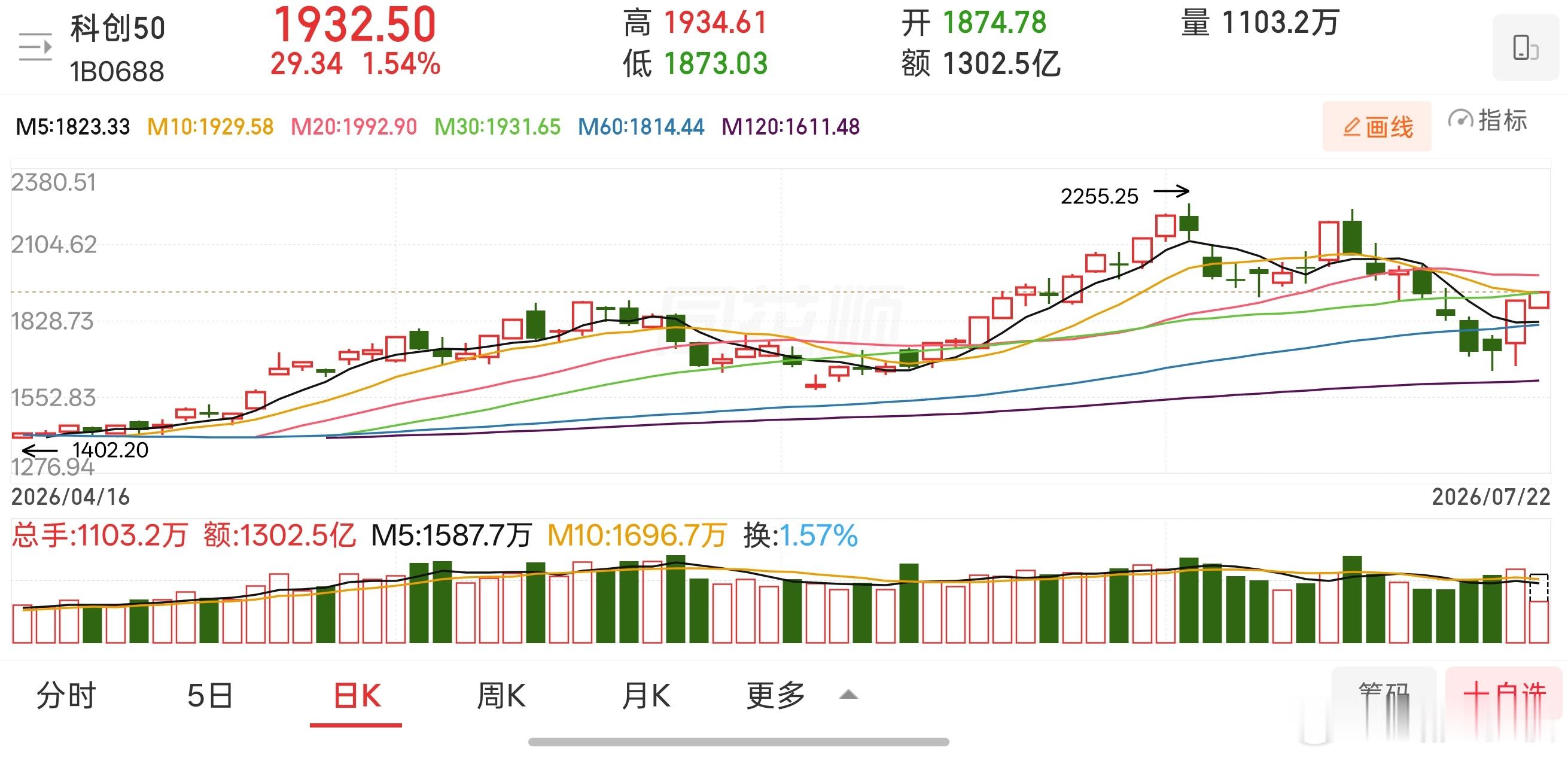Click the horizontal scrollbar handle at bottom
The height and width of the screenshot is (761, 1568).
point(738,742)
